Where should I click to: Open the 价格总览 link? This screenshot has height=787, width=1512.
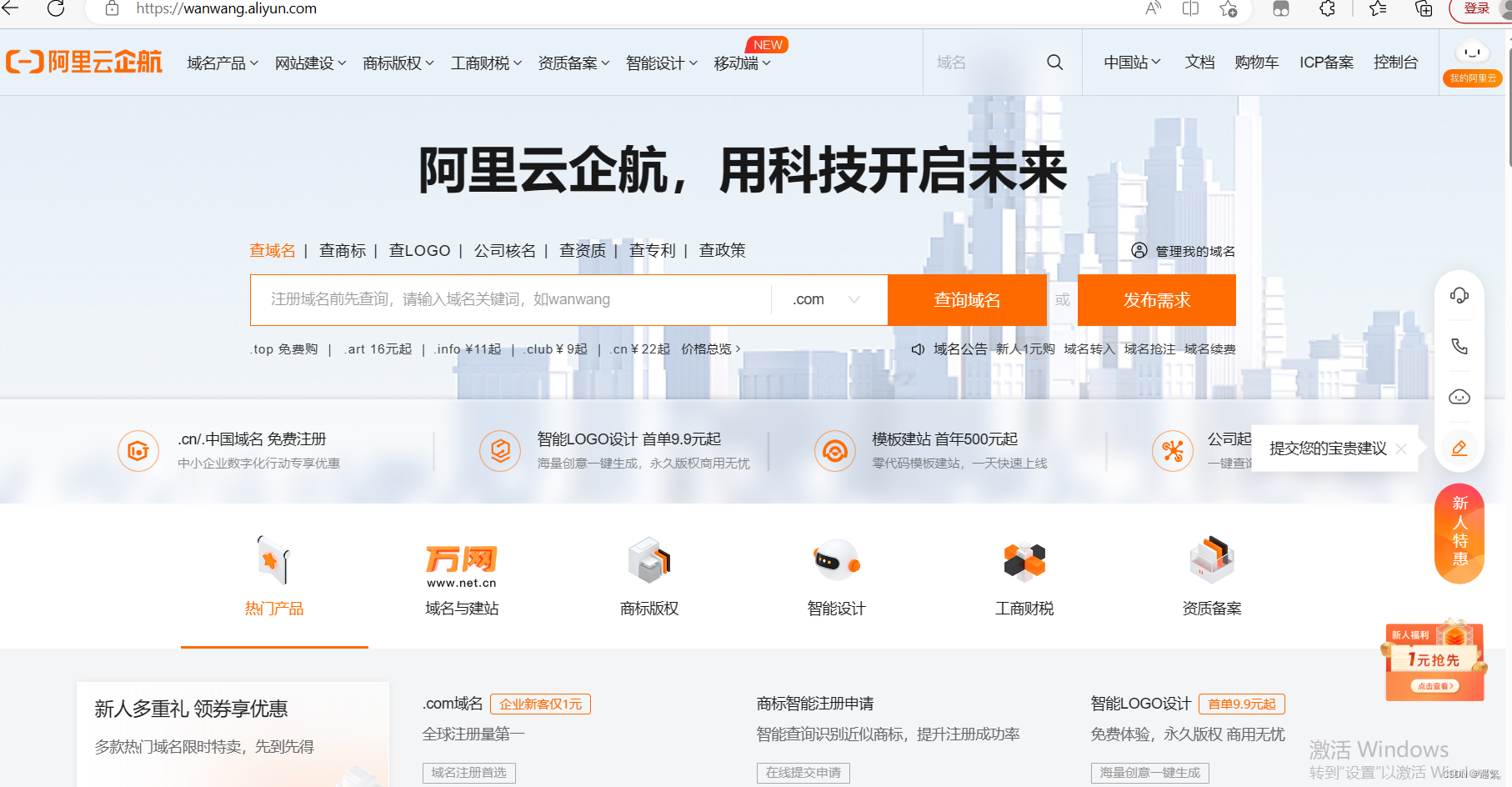[x=711, y=349]
